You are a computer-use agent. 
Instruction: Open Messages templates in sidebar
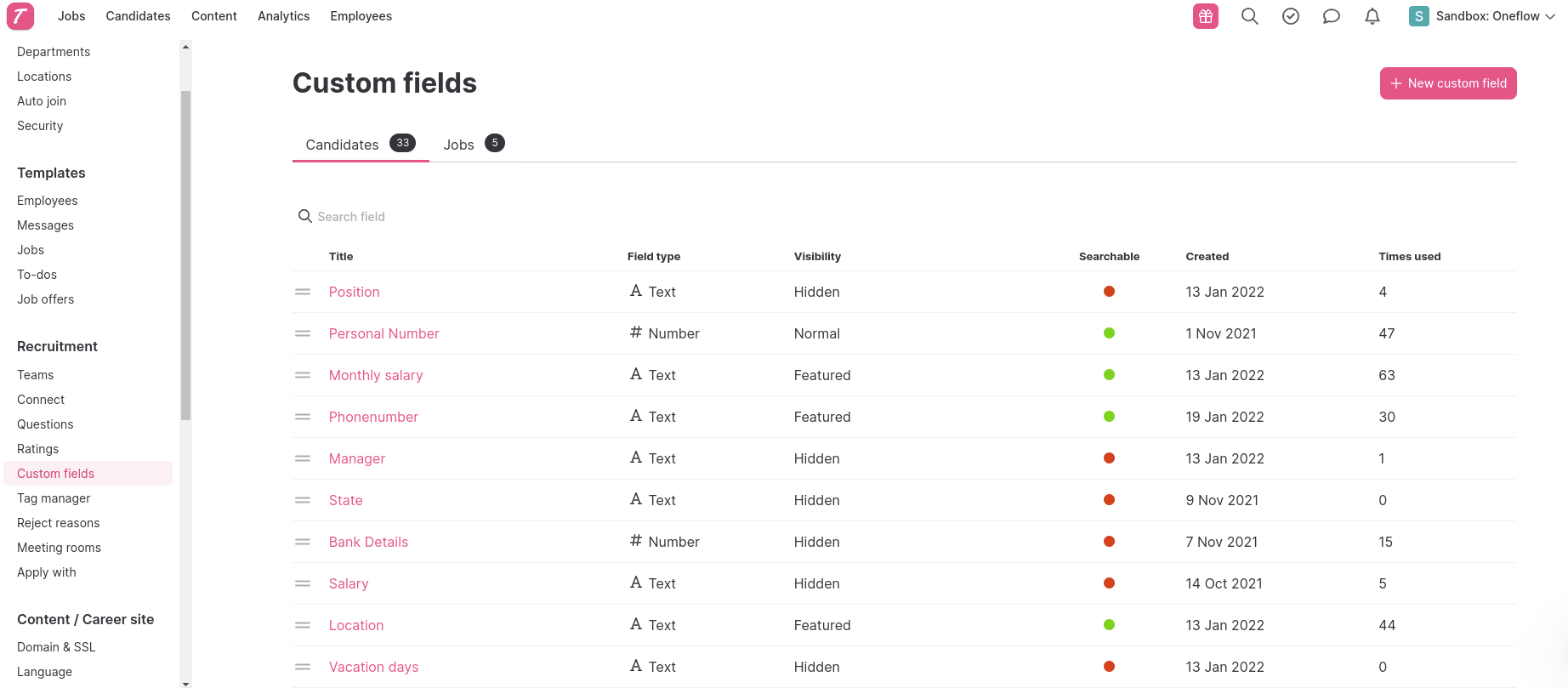(x=45, y=225)
